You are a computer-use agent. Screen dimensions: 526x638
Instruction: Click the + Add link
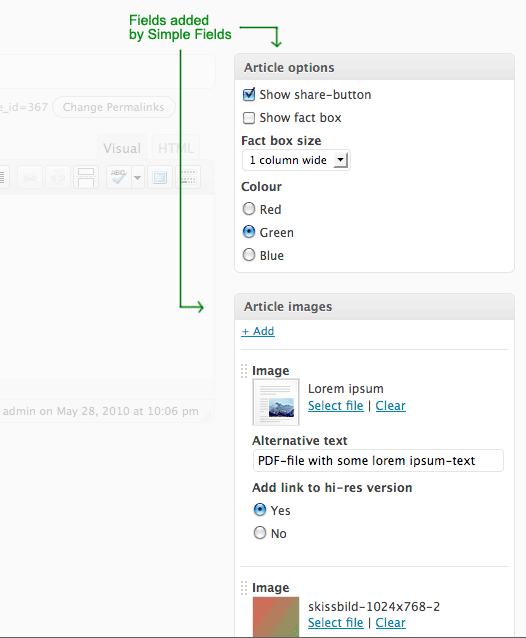(x=258, y=331)
